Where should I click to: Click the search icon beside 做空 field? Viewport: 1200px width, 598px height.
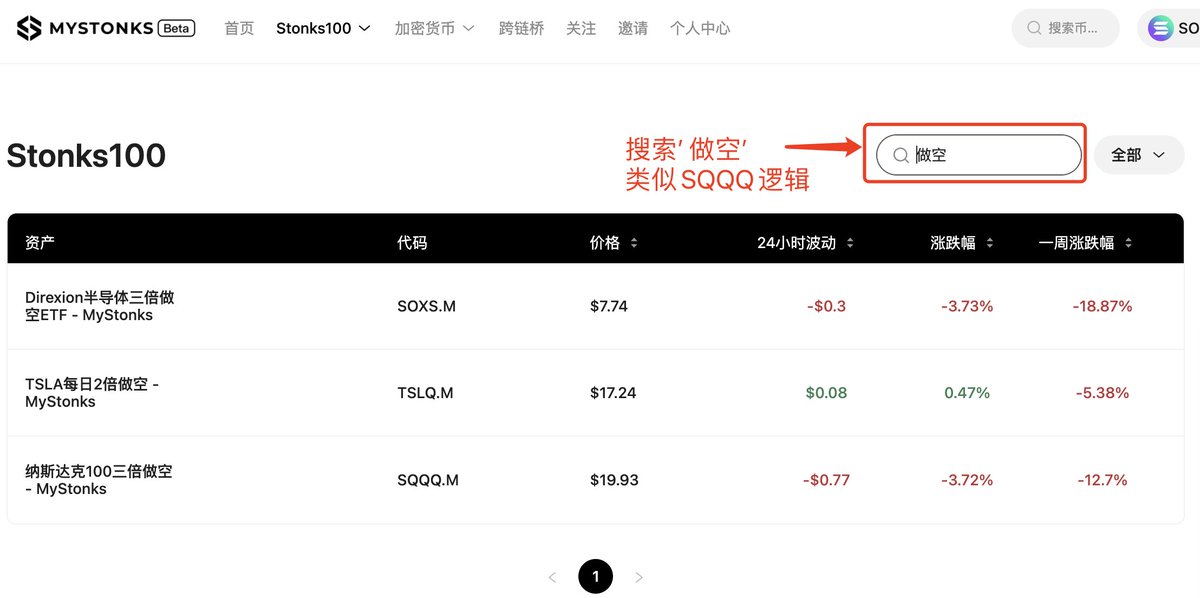(x=900, y=155)
